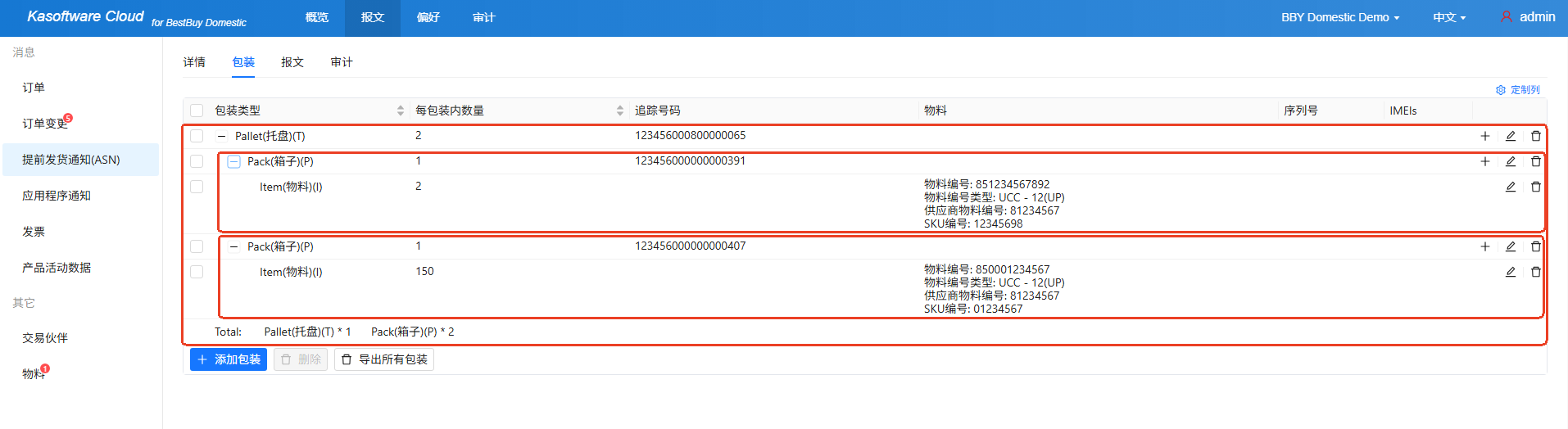Click the admin username label

coord(1538,16)
